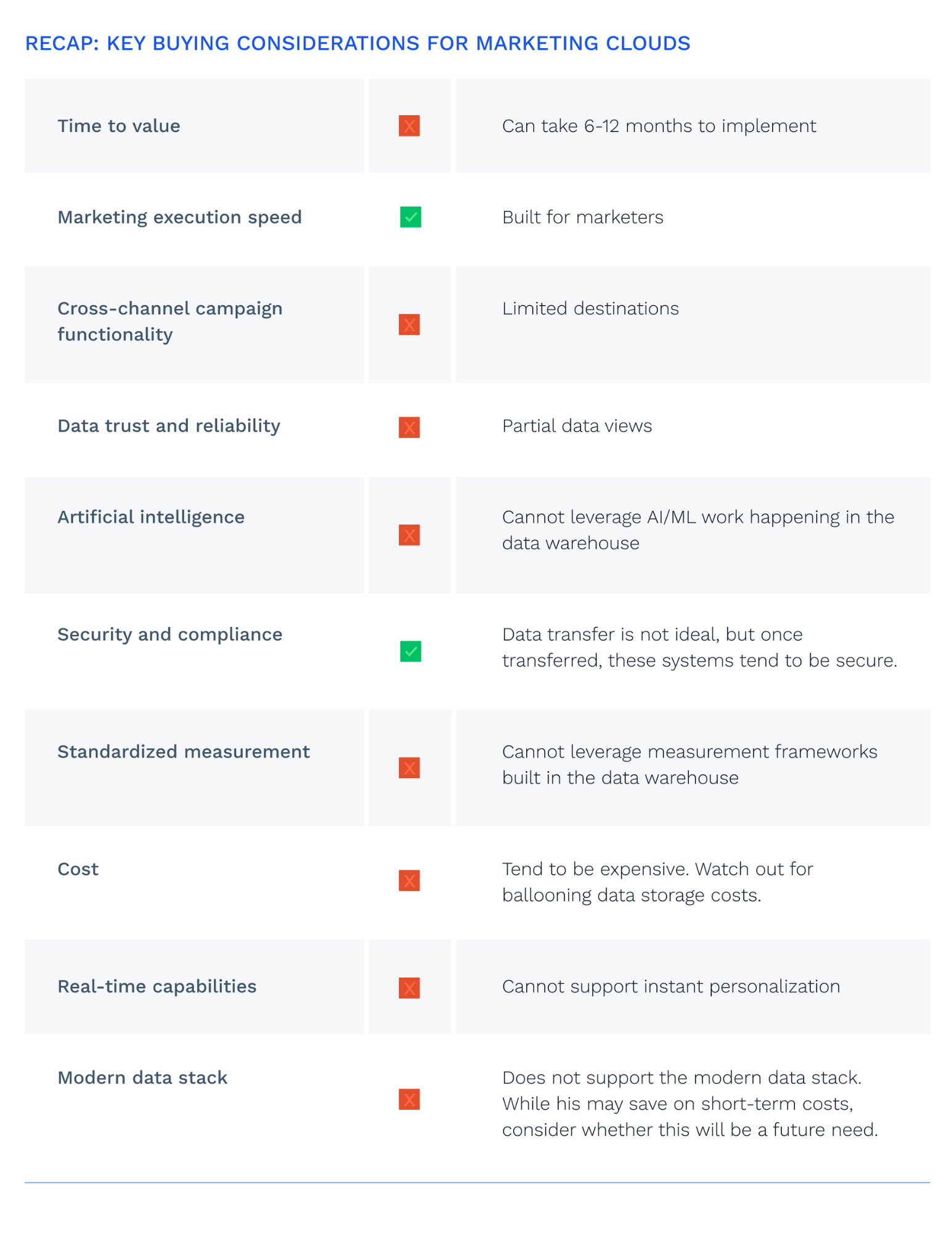Click the Standardized measurement label

pyautogui.click(x=184, y=752)
